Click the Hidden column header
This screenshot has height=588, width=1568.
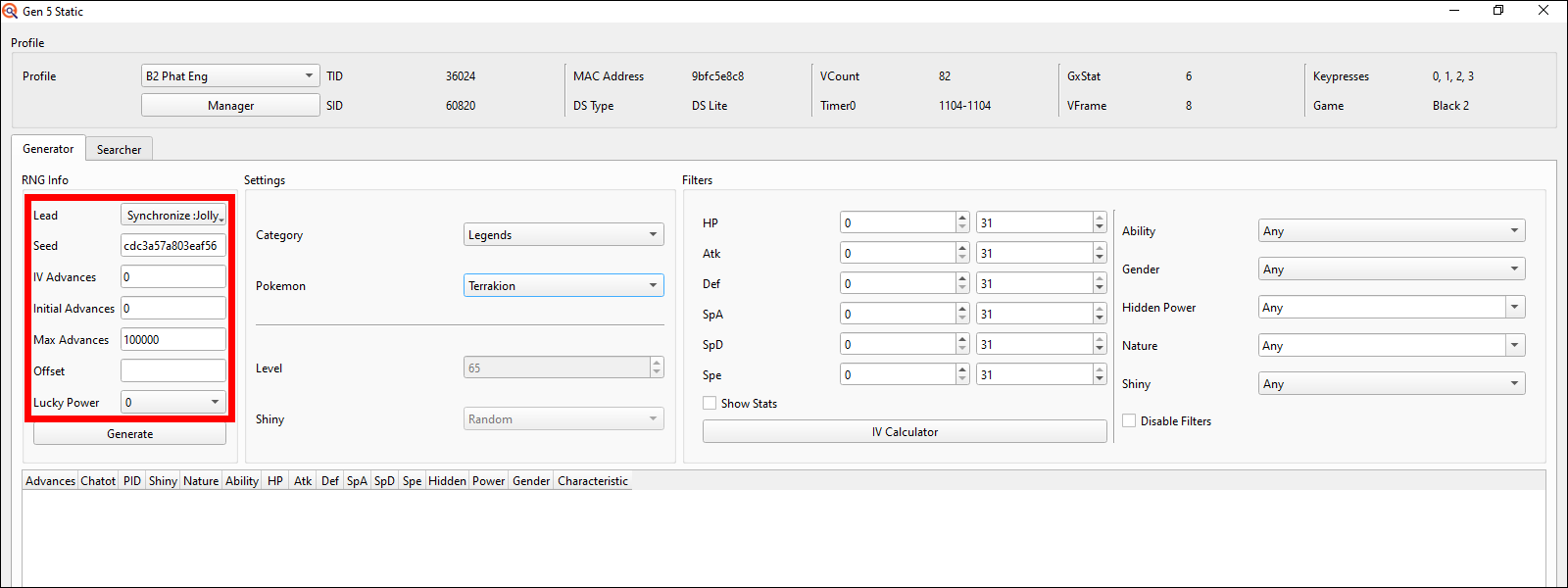click(447, 480)
